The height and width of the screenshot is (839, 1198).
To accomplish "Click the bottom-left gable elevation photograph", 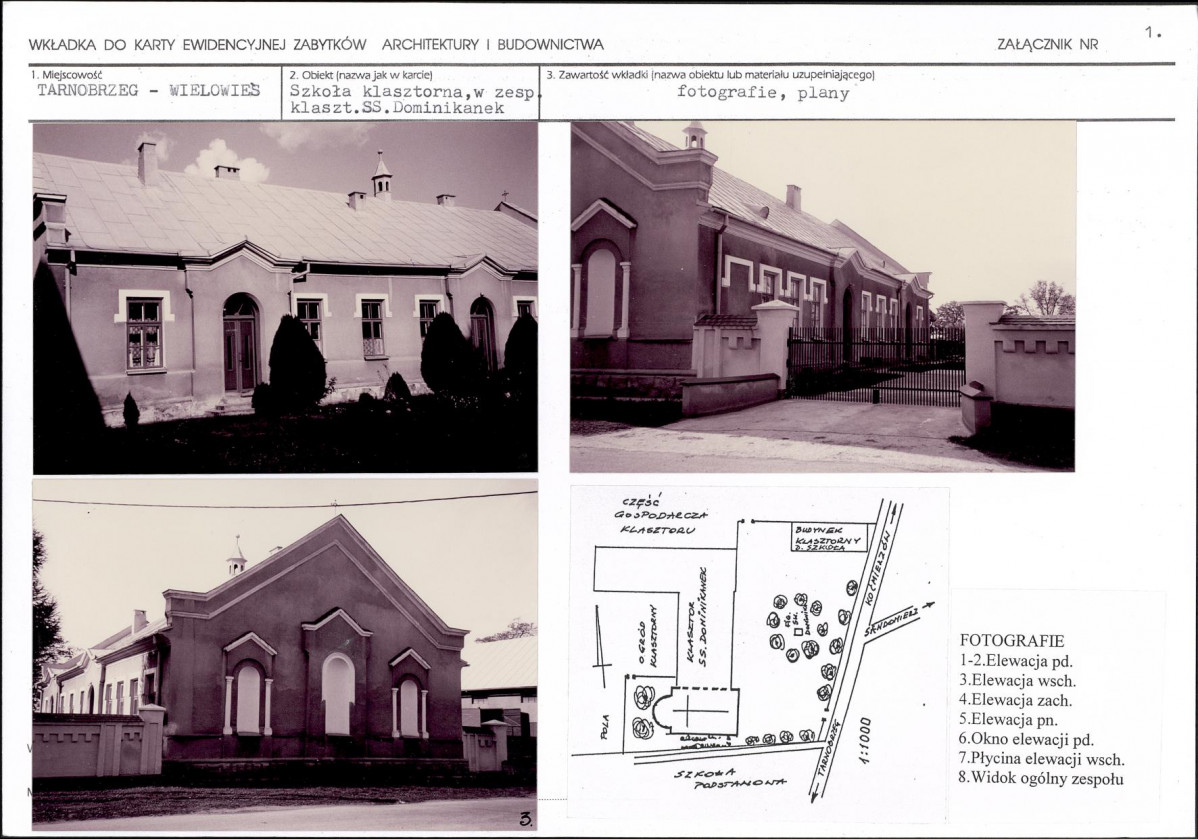I will 285,655.
